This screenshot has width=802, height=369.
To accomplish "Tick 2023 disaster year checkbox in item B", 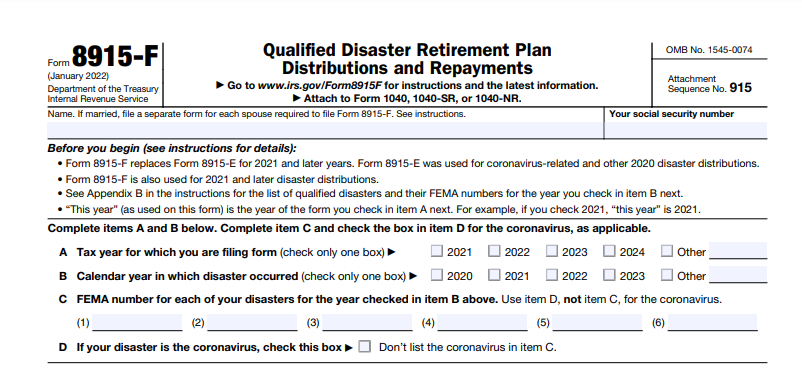I will pos(609,275).
